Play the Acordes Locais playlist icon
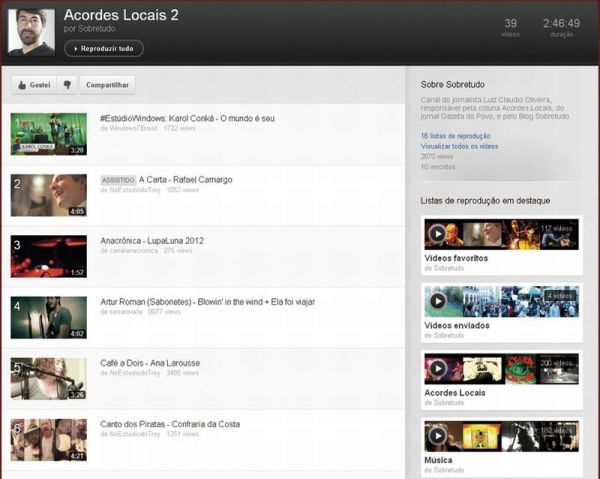 point(437,368)
